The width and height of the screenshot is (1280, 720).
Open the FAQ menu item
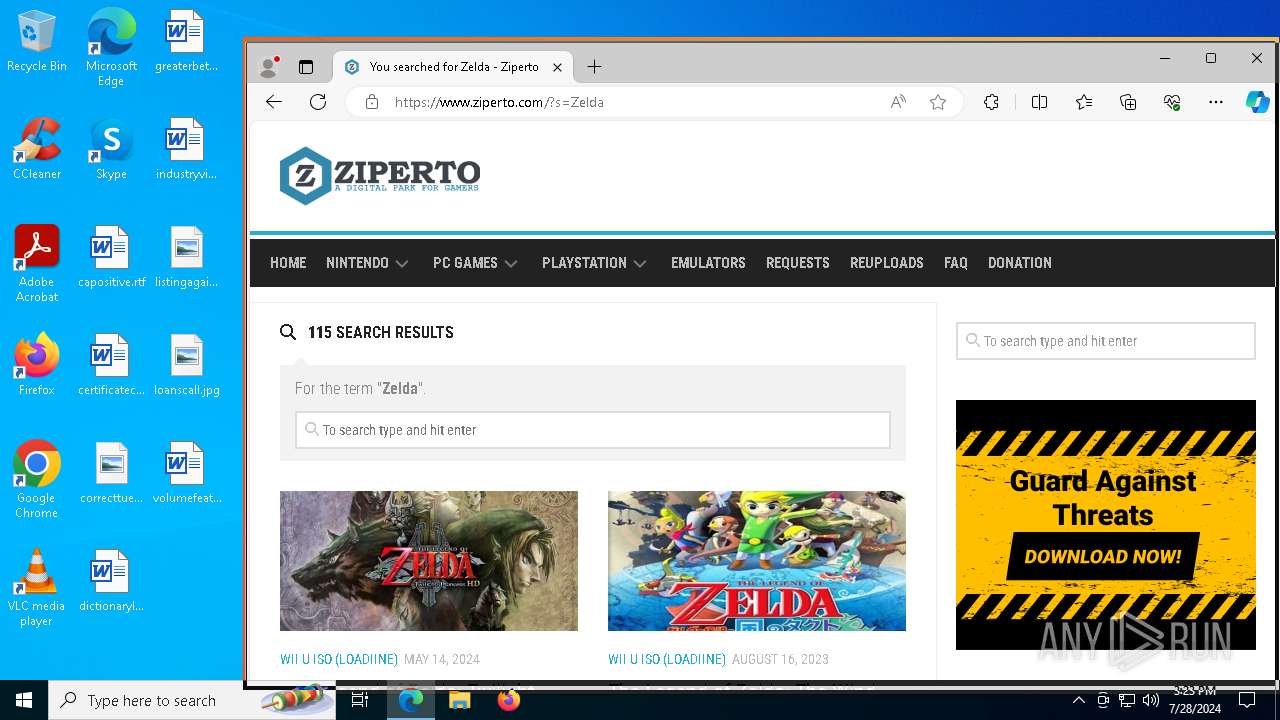pyautogui.click(x=956, y=263)
